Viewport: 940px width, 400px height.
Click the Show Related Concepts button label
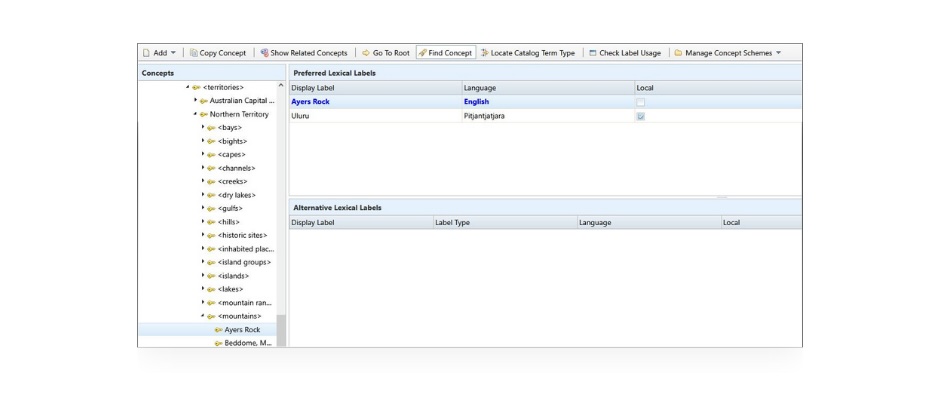(309, 53)
